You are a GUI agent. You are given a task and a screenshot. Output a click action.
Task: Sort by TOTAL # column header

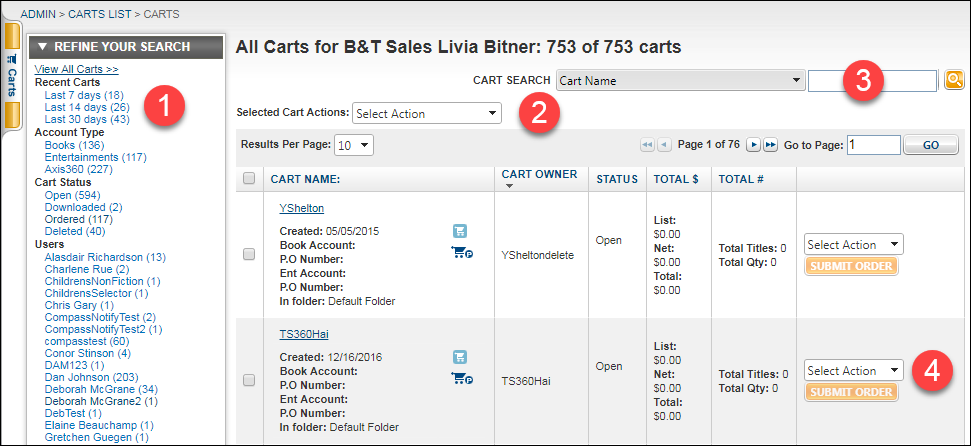(x=741, y=179)
